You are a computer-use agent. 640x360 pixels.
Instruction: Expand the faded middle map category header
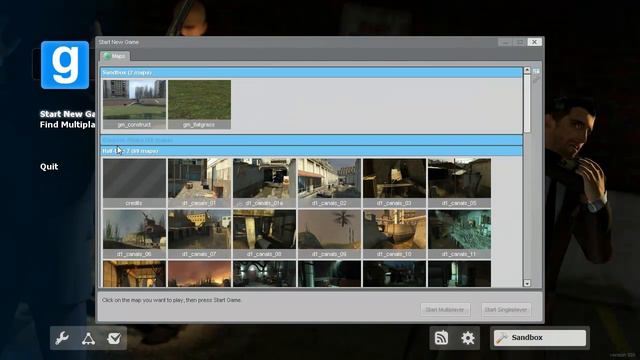(x=312, y=140)
